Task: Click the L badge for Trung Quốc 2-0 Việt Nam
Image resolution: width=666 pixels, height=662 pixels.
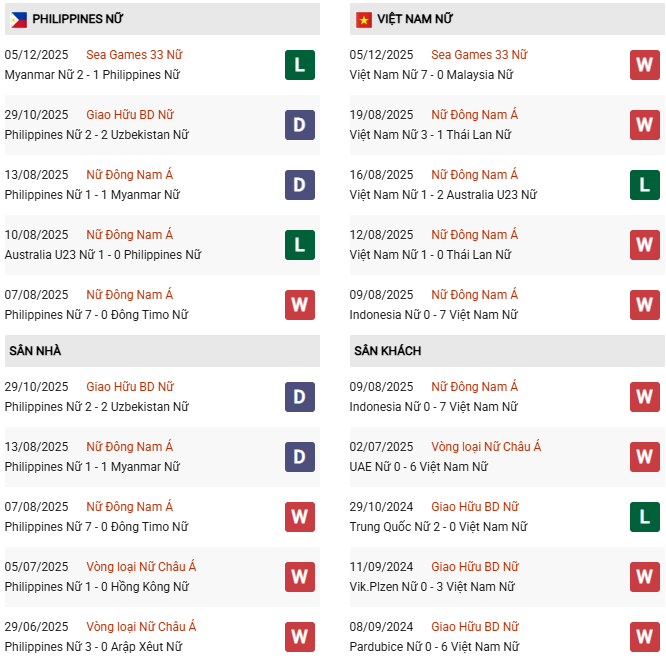Action: [x=645, y=517]
